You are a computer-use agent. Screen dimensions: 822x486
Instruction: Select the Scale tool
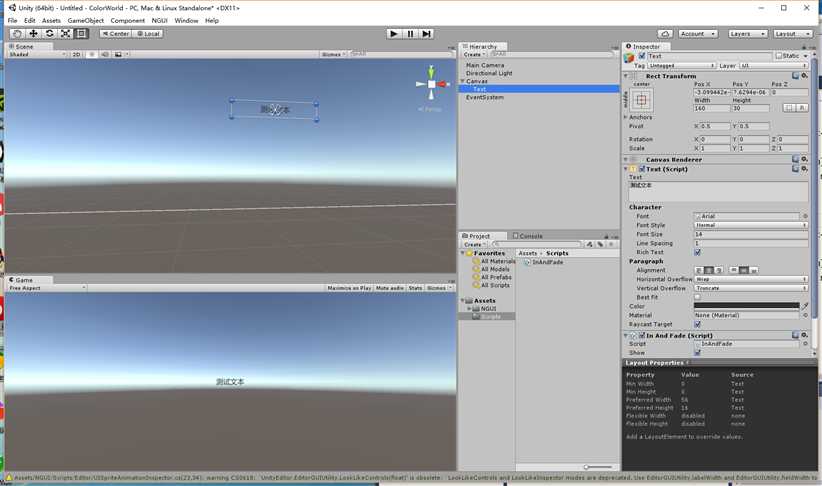tap(66, 34)
